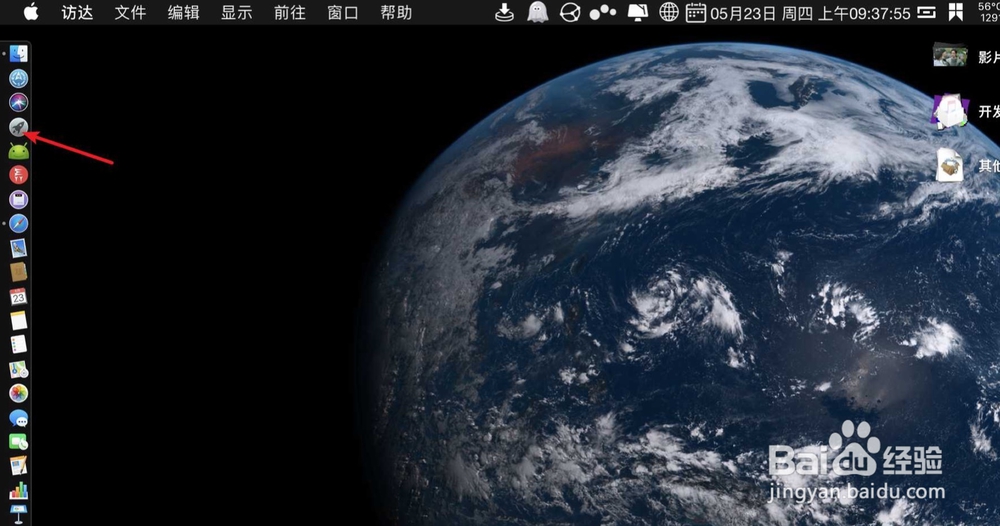
Task: Open Maps from the Dock
Action: 18,369
